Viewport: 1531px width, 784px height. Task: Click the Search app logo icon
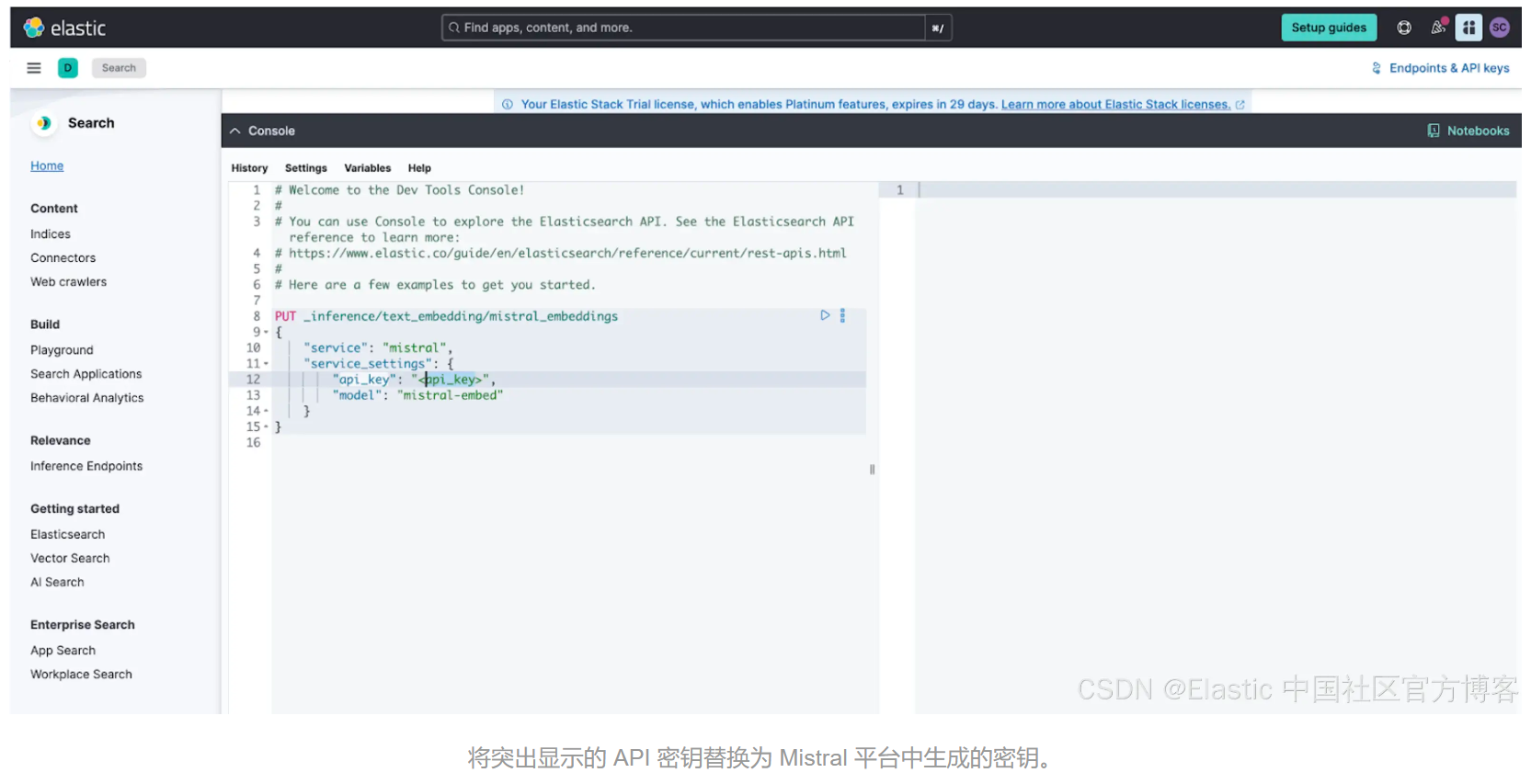point(43,123)
